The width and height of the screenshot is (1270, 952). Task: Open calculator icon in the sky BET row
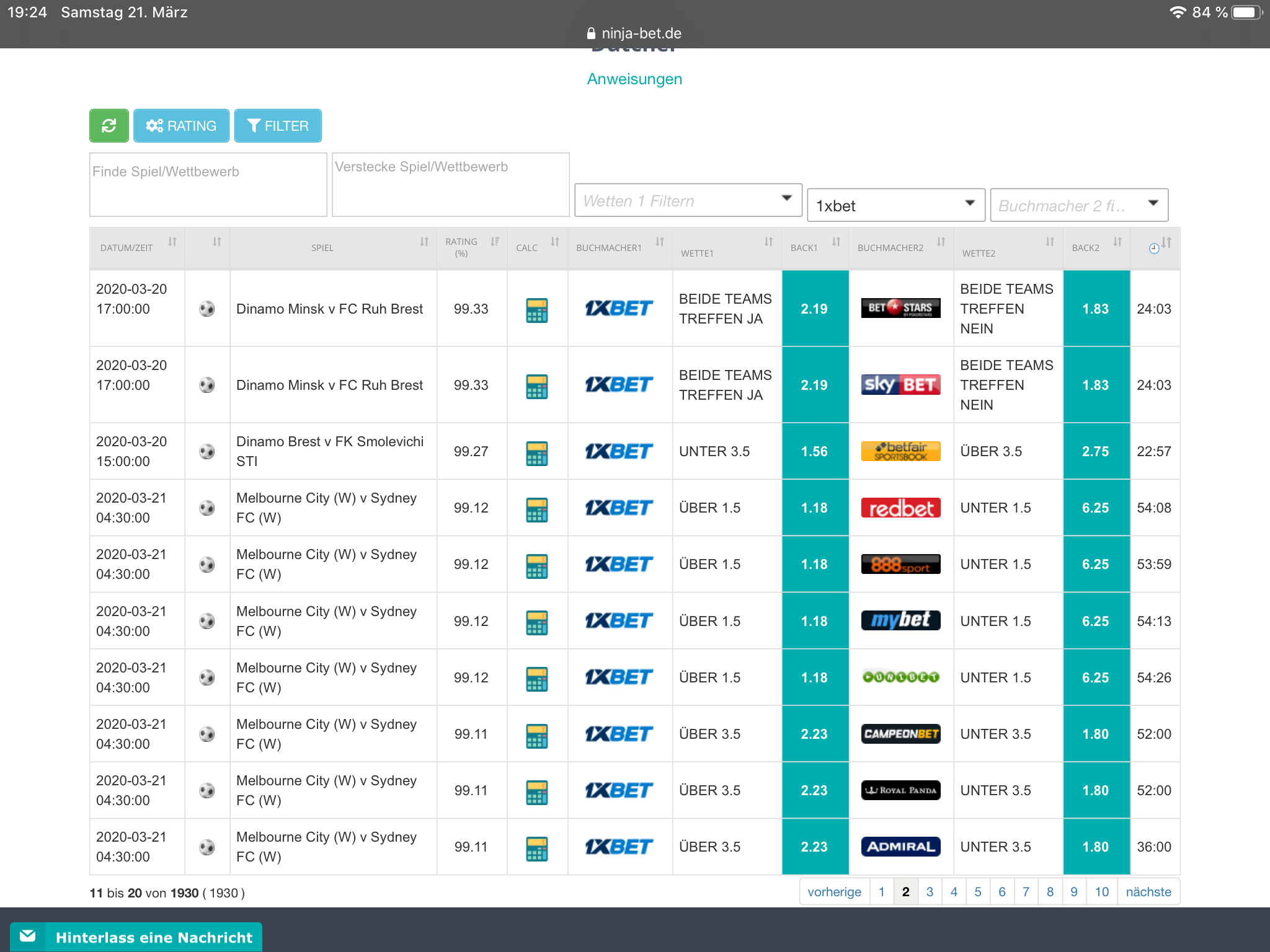tap(536, 386)
